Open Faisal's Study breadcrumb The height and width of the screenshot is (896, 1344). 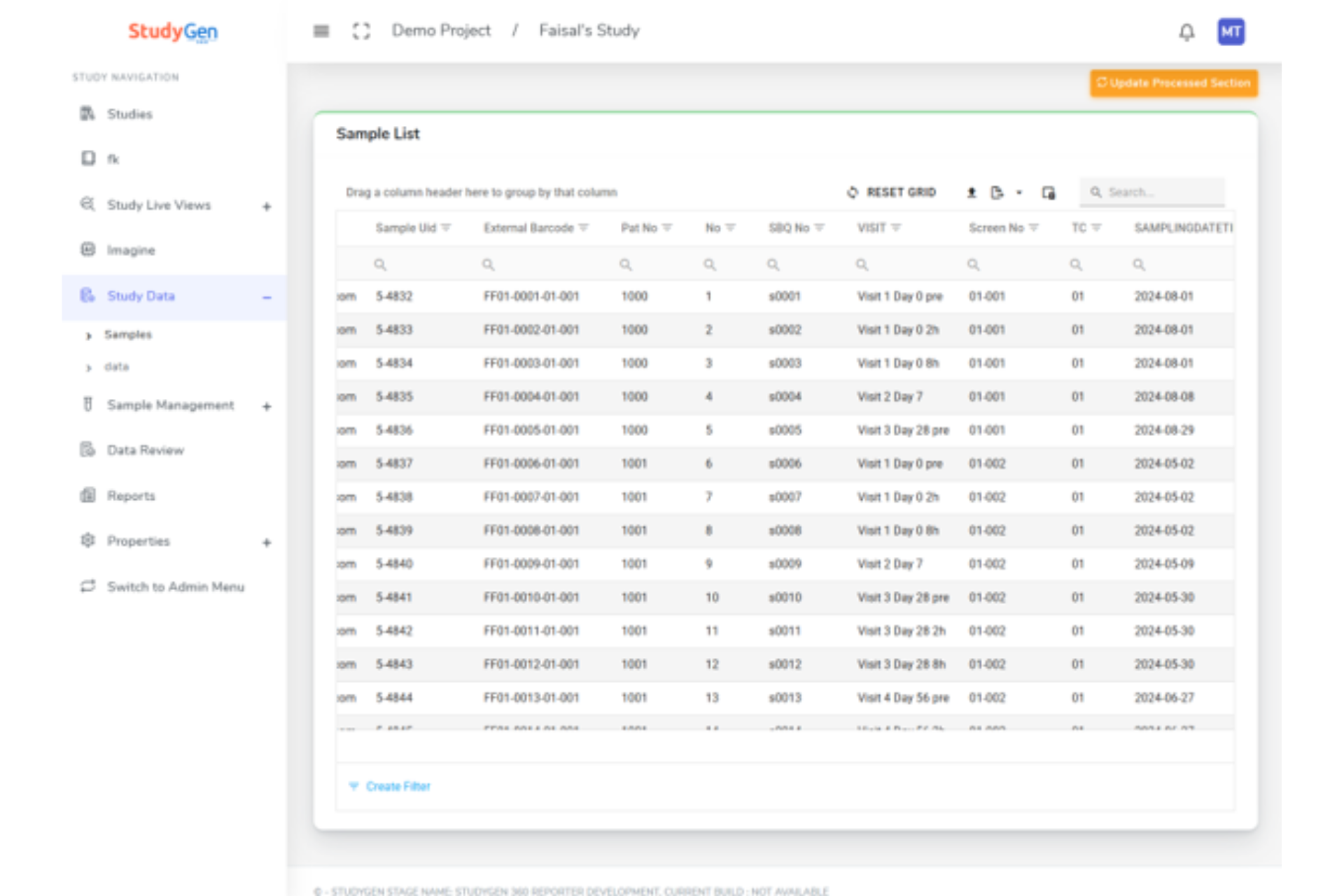tap(589, 31)
